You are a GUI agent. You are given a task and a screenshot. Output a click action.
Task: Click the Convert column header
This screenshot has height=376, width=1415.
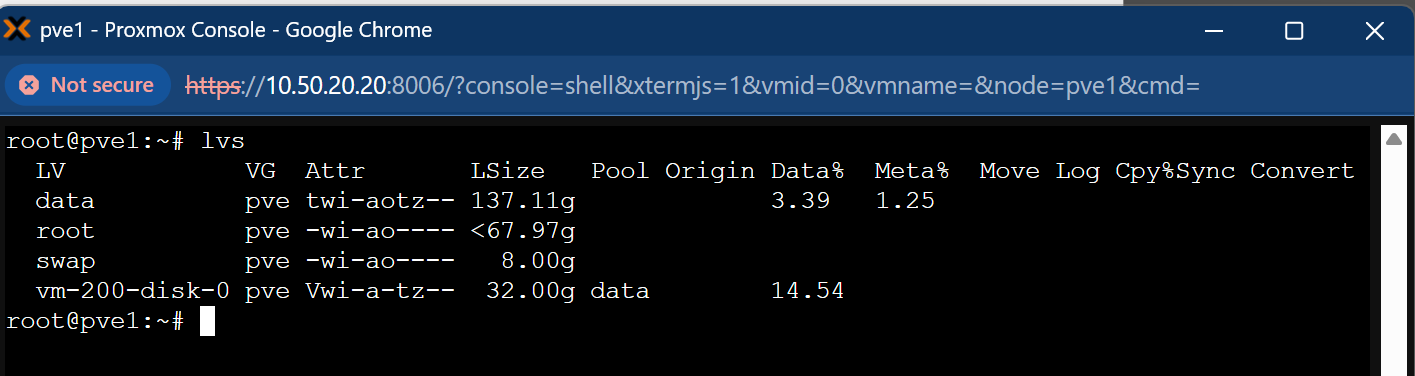(x=1302, y=171)
